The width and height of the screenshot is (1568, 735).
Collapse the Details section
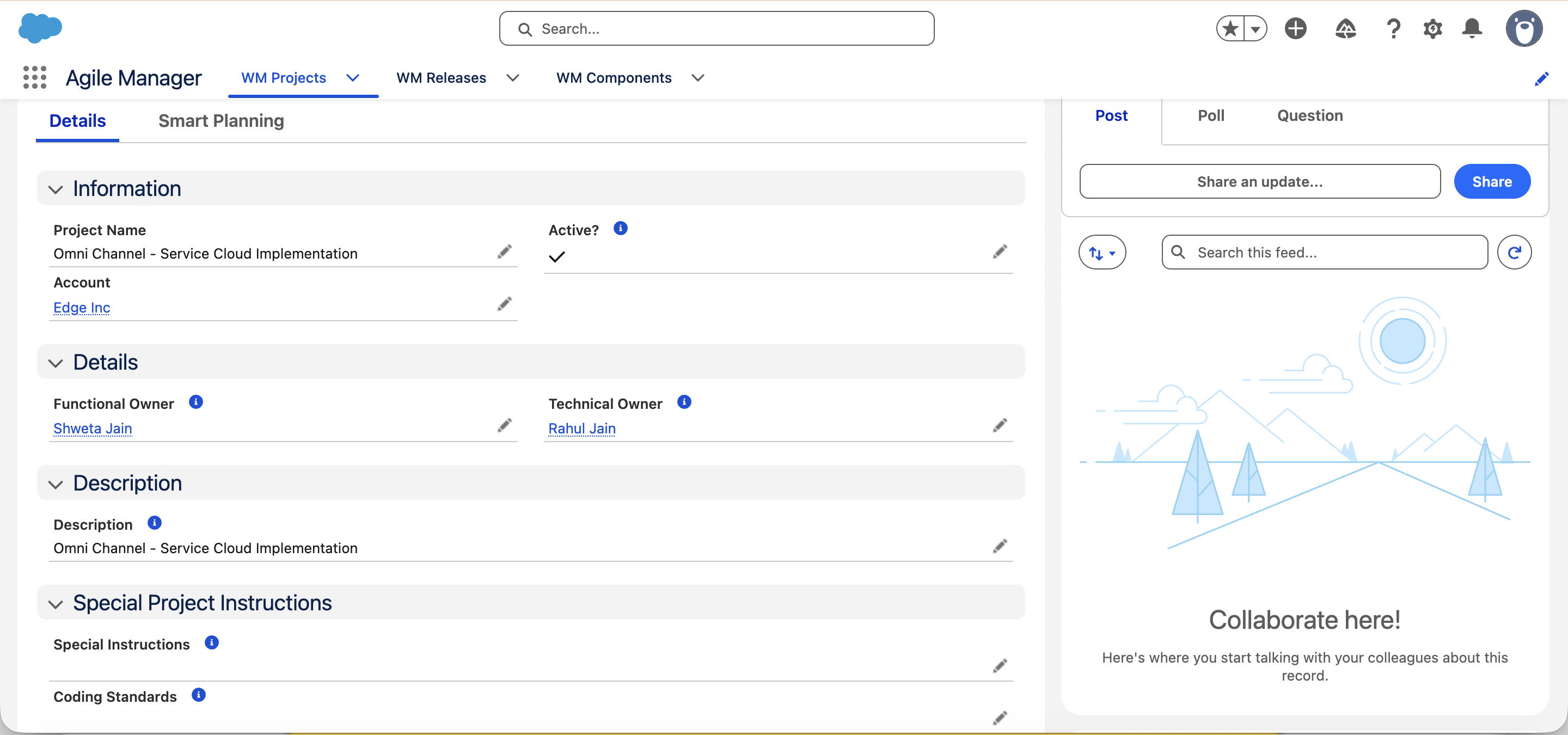pyautogui.click(x=56, y=363)
